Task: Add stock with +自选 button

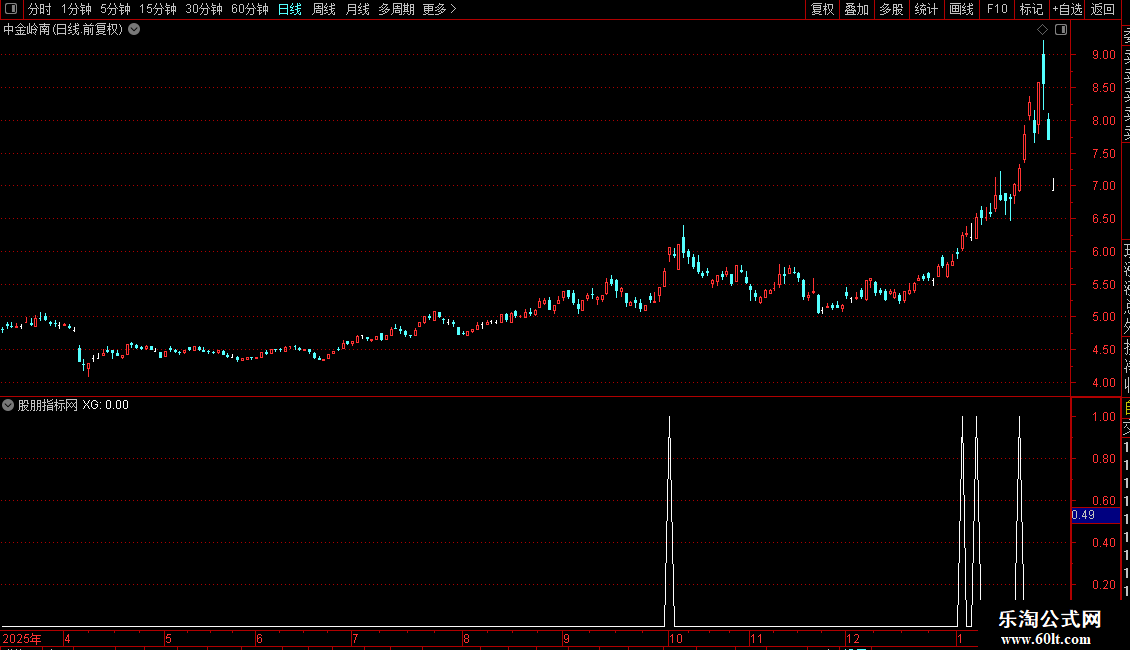Action: [x=1067, y=9]
